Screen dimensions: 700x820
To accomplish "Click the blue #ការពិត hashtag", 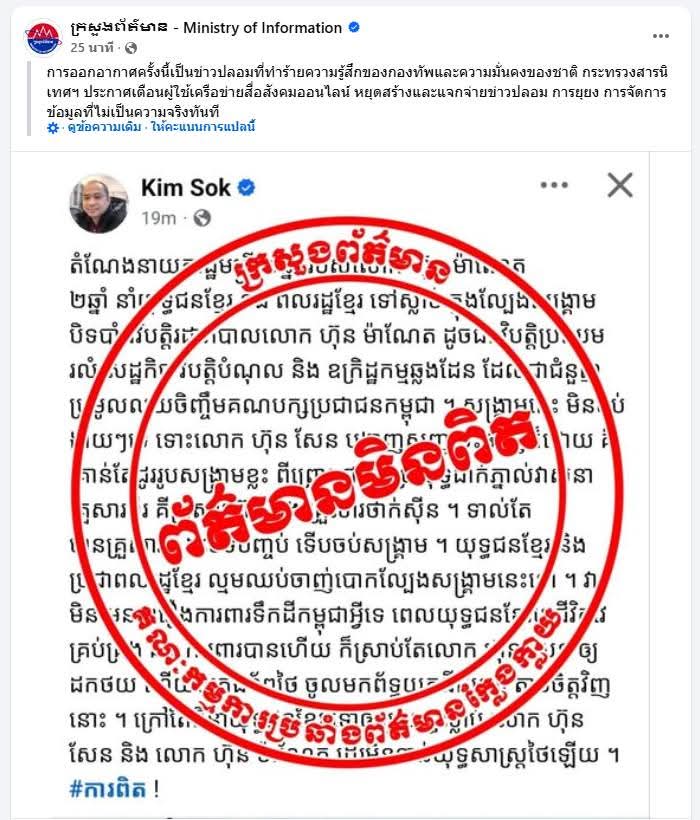I will [108, 789].
